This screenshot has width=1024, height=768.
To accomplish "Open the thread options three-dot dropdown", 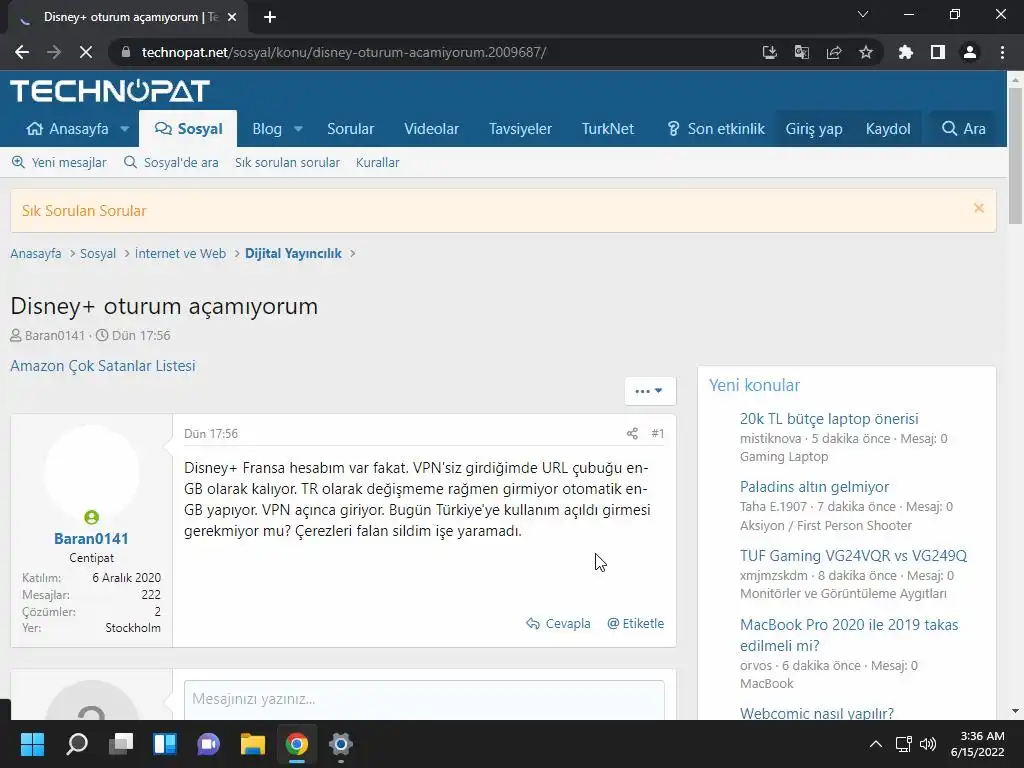I will coord(650,391).
